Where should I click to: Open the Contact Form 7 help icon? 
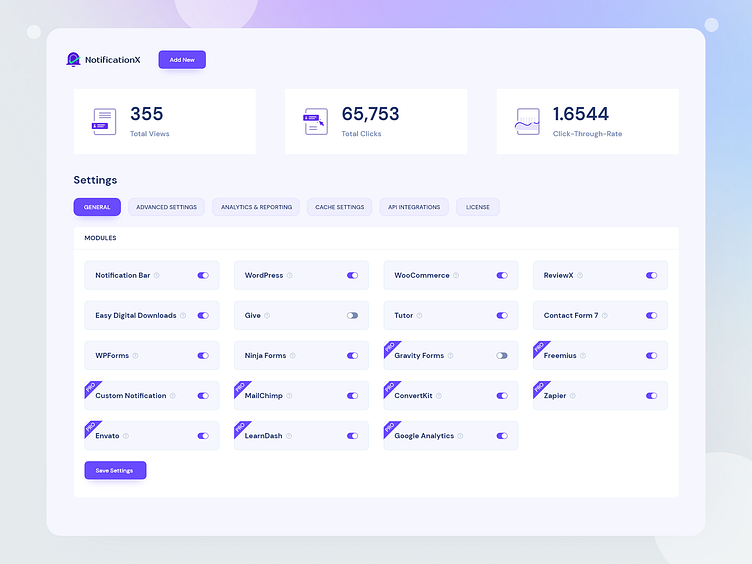pos(605,316)
